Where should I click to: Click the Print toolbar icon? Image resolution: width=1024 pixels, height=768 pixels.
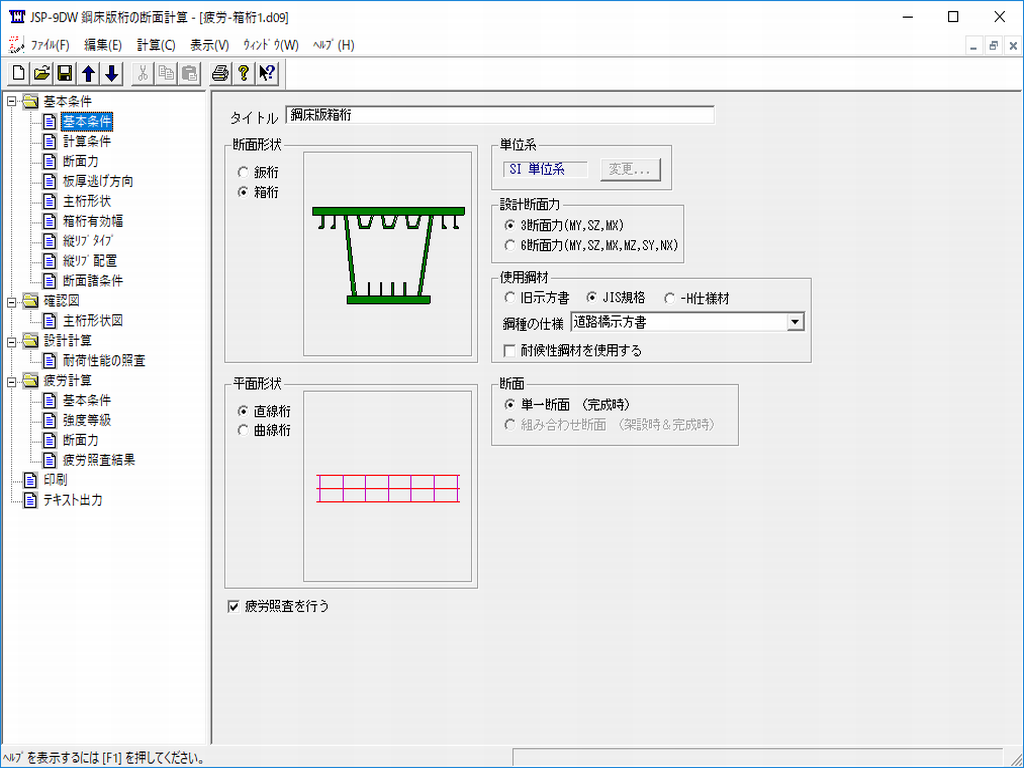coord(220,73)
